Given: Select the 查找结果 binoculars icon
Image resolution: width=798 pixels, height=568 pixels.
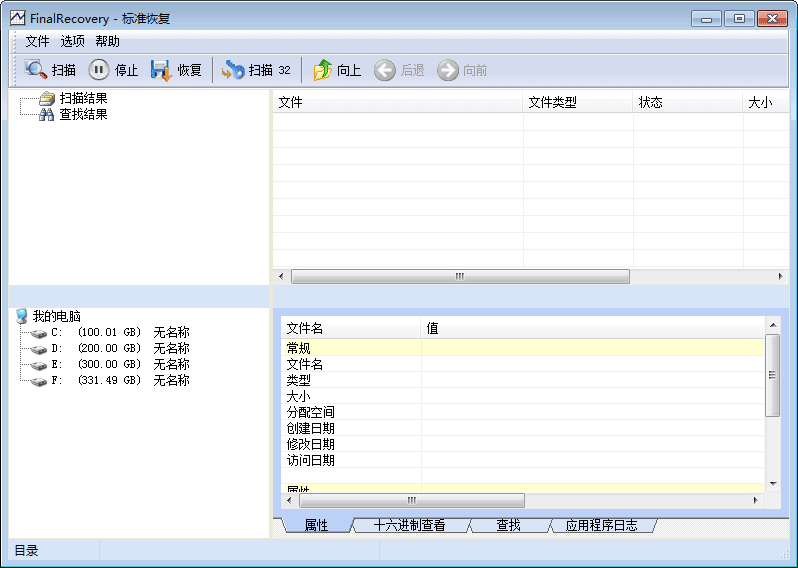Looking at the screenshot, I should tap(47, 115).
